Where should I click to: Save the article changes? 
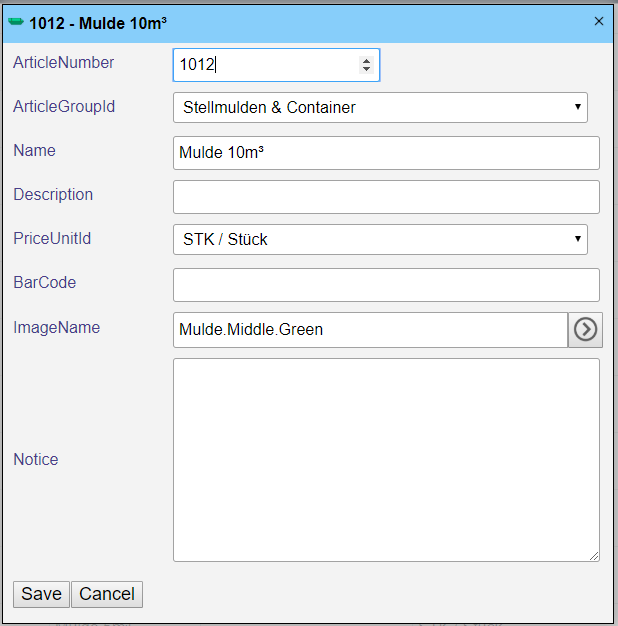41,594
